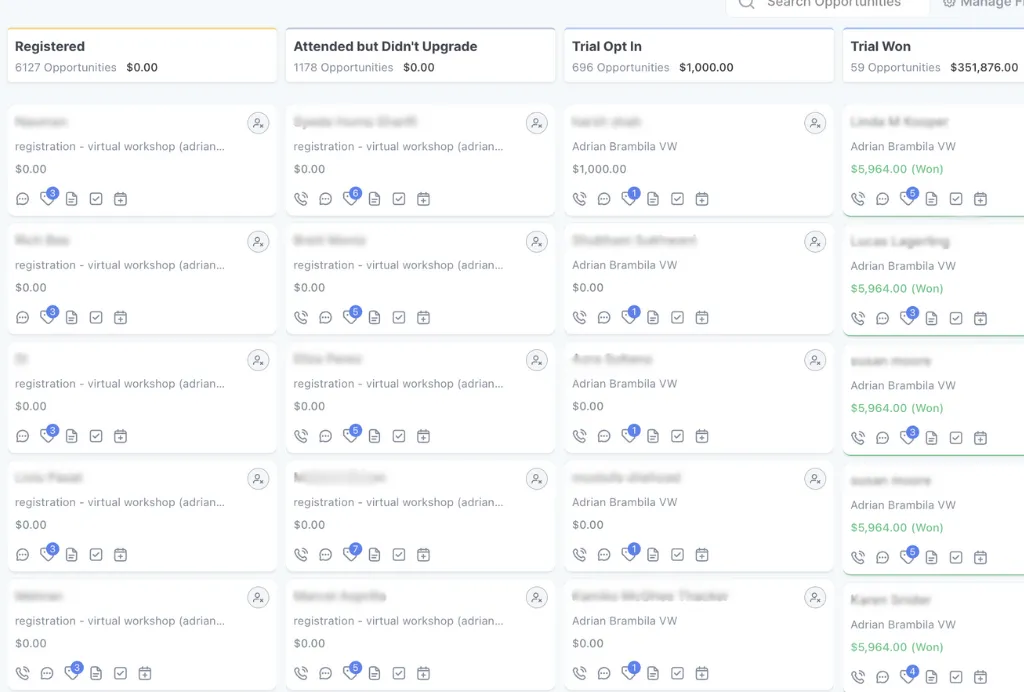Click the phone icon on Linda M Kooper's card
Screen dimensions: 1024x692
click(x=857, y=198)
